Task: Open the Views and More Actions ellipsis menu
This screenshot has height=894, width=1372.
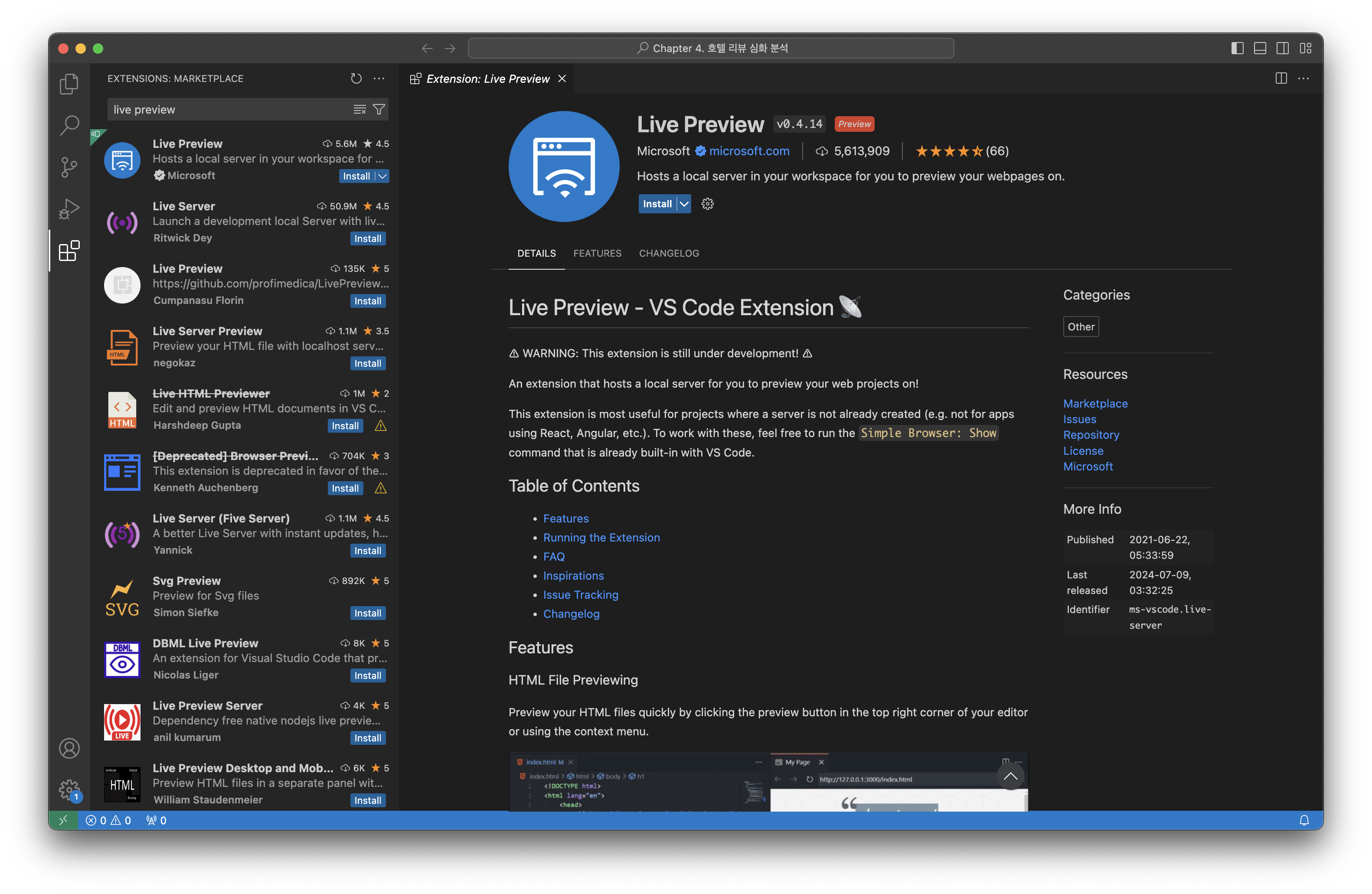Action: (379, 78)
